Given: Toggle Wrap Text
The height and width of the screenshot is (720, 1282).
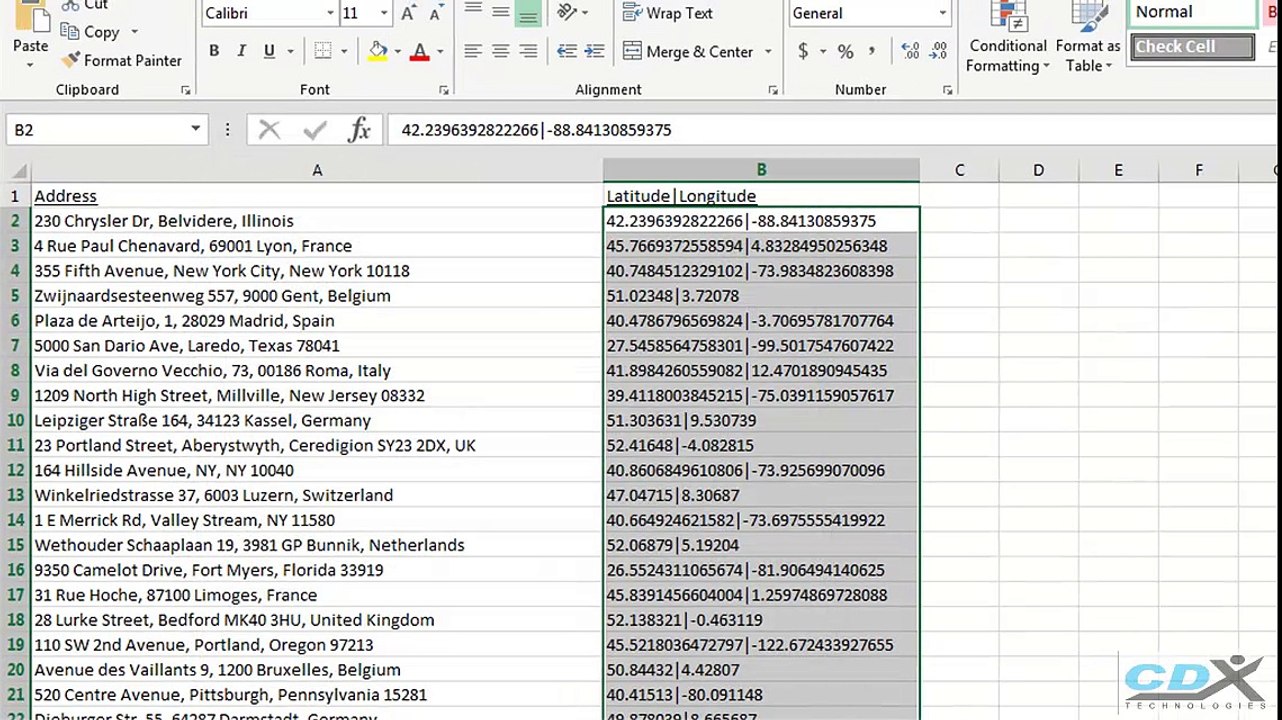Looking at the screenshot, I should (667, 13).
